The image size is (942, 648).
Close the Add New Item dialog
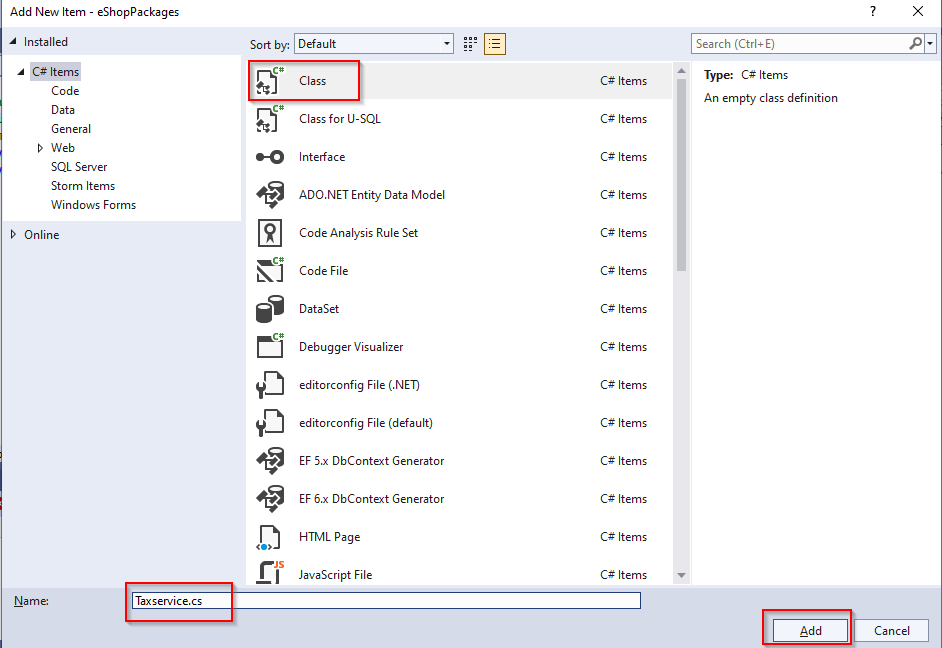pos(917,11)
